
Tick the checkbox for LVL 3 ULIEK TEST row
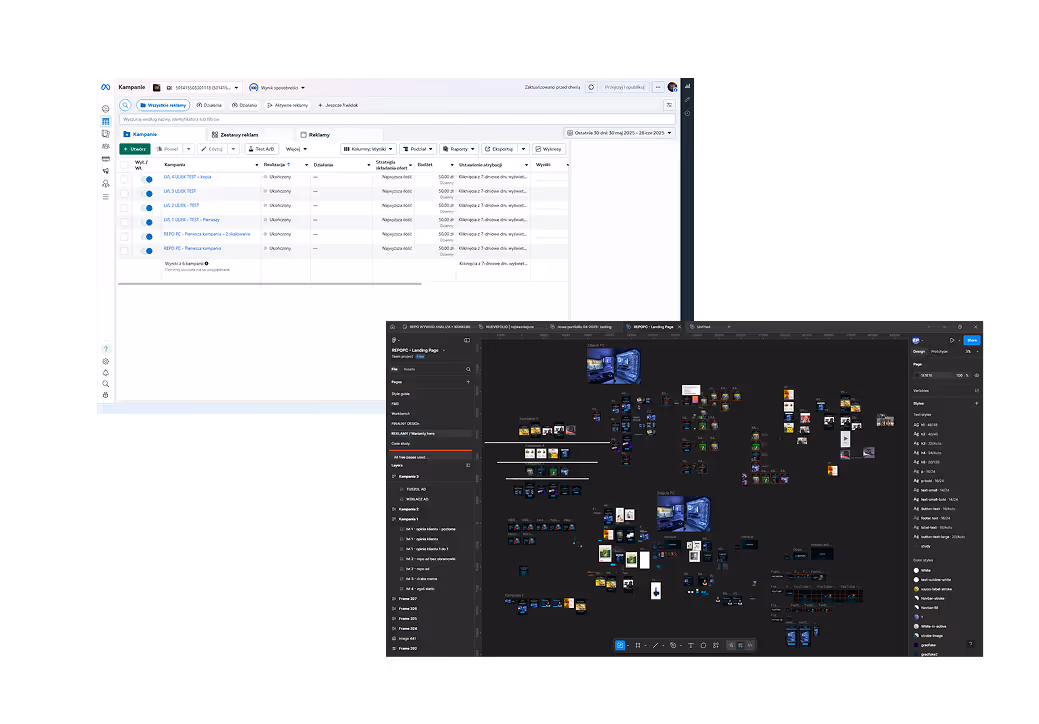[124, 193]
